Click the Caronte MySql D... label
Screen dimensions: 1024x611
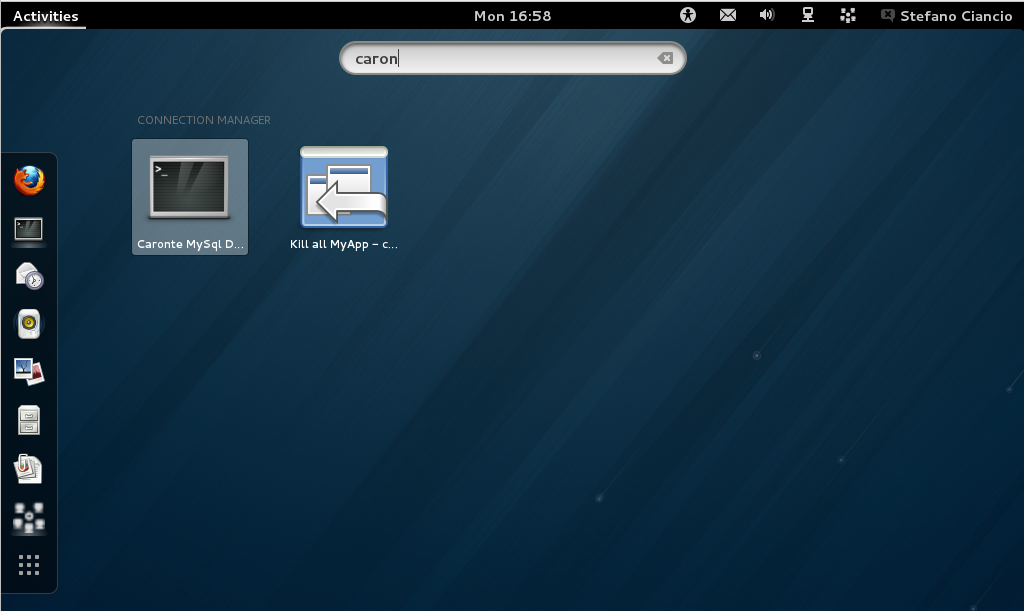point(190,244)
